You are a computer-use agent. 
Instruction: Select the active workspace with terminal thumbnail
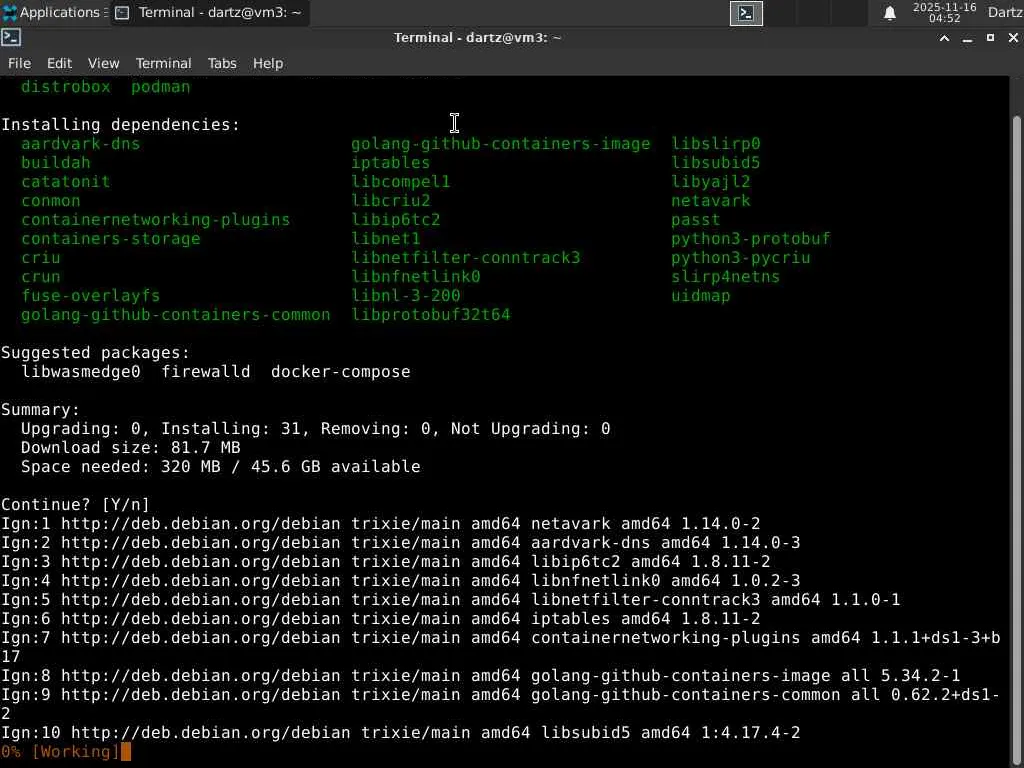[x=746, y=13]
